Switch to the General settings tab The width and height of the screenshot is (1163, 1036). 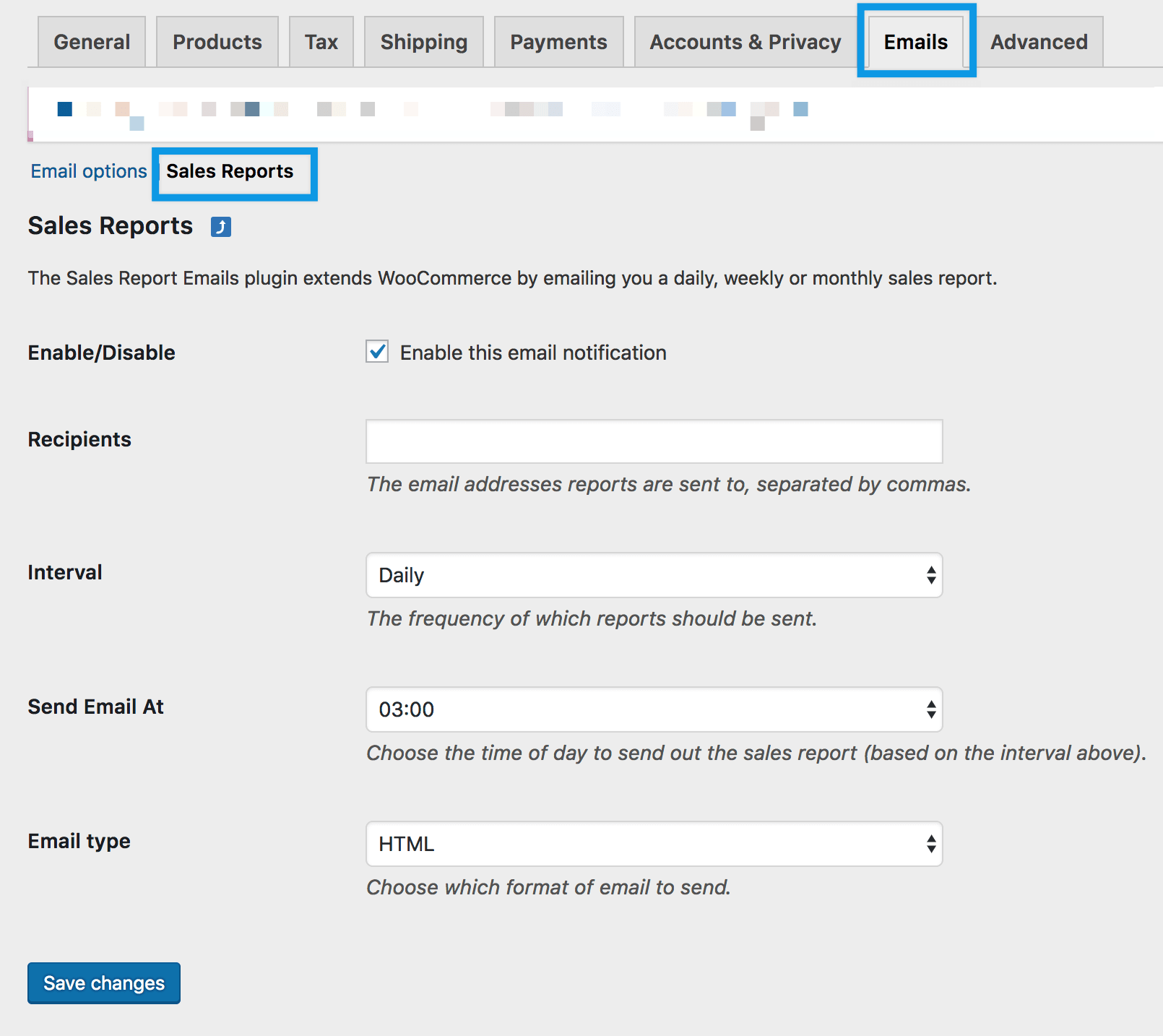point(92,42)
